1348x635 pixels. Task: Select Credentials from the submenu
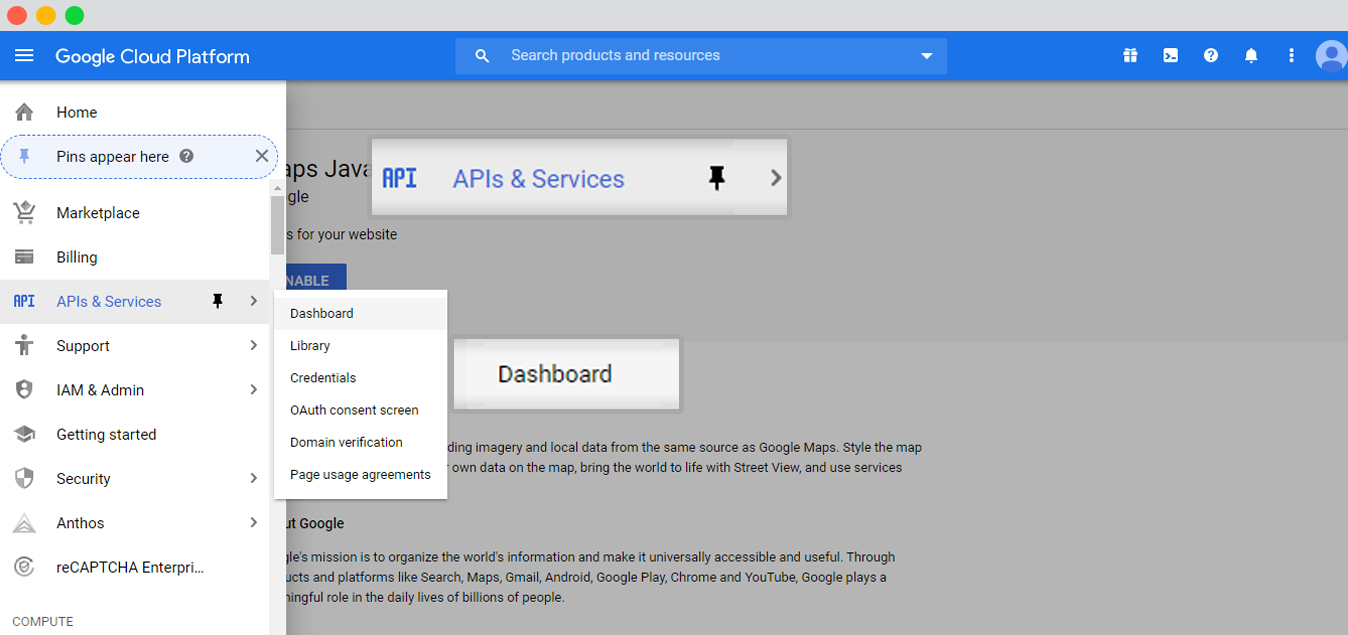pyautogui.click(x=360, y=377)
